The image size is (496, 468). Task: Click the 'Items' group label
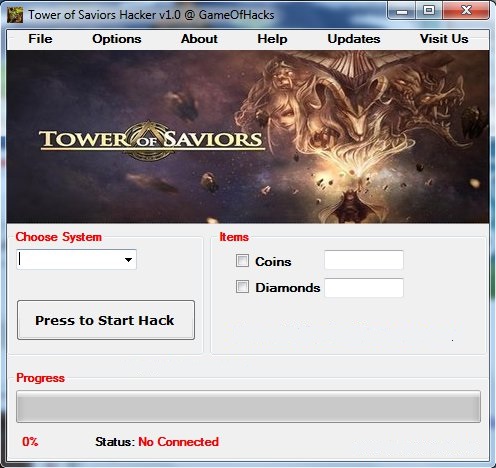234,237
